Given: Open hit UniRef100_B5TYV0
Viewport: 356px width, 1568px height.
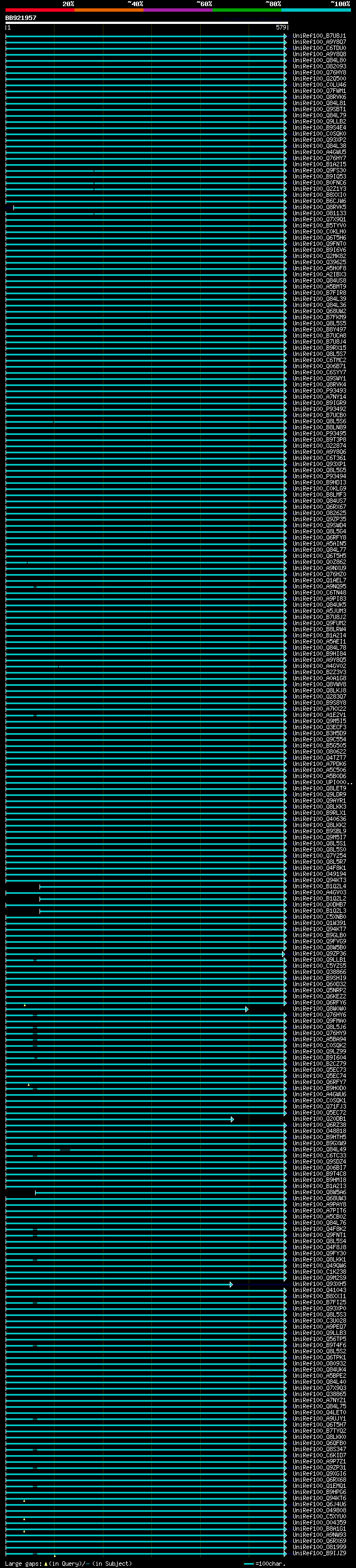Looking at the screenshot, I should tap(319, 226).
